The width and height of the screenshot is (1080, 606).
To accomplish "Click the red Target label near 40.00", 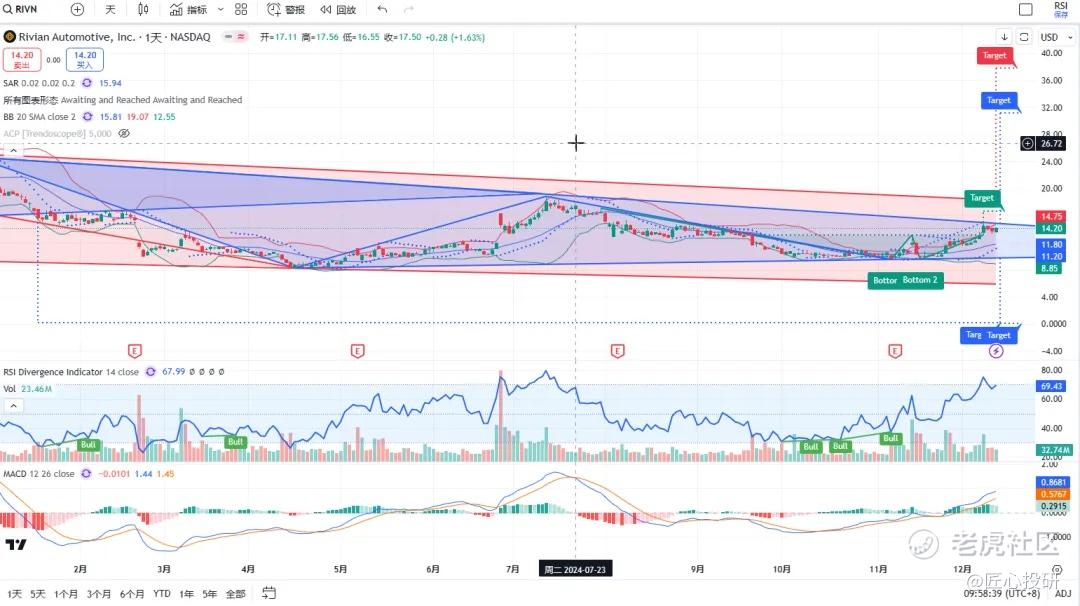I will [994, 56].
